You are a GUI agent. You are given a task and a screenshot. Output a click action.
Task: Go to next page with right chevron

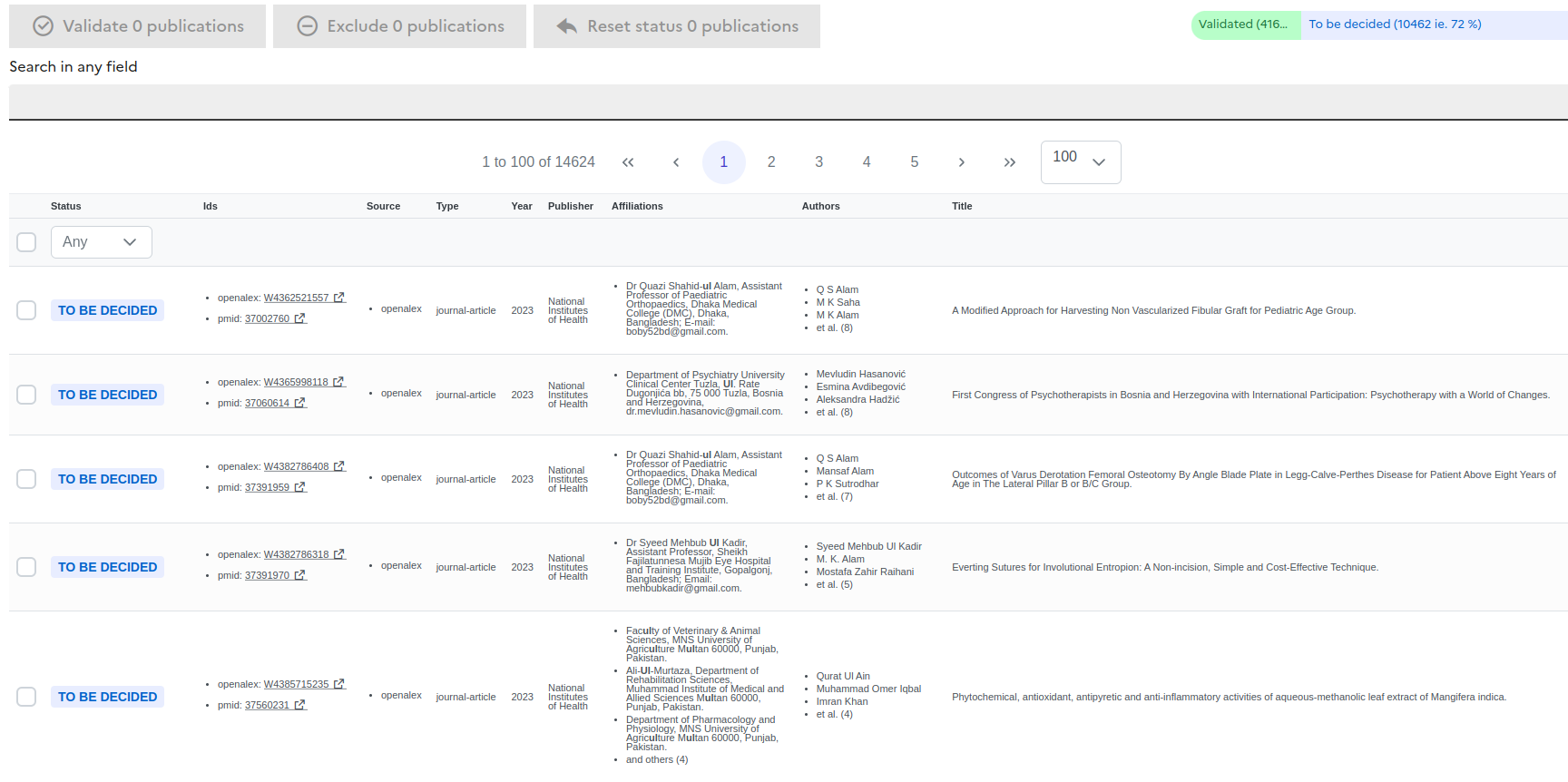(x=961, y=162)
